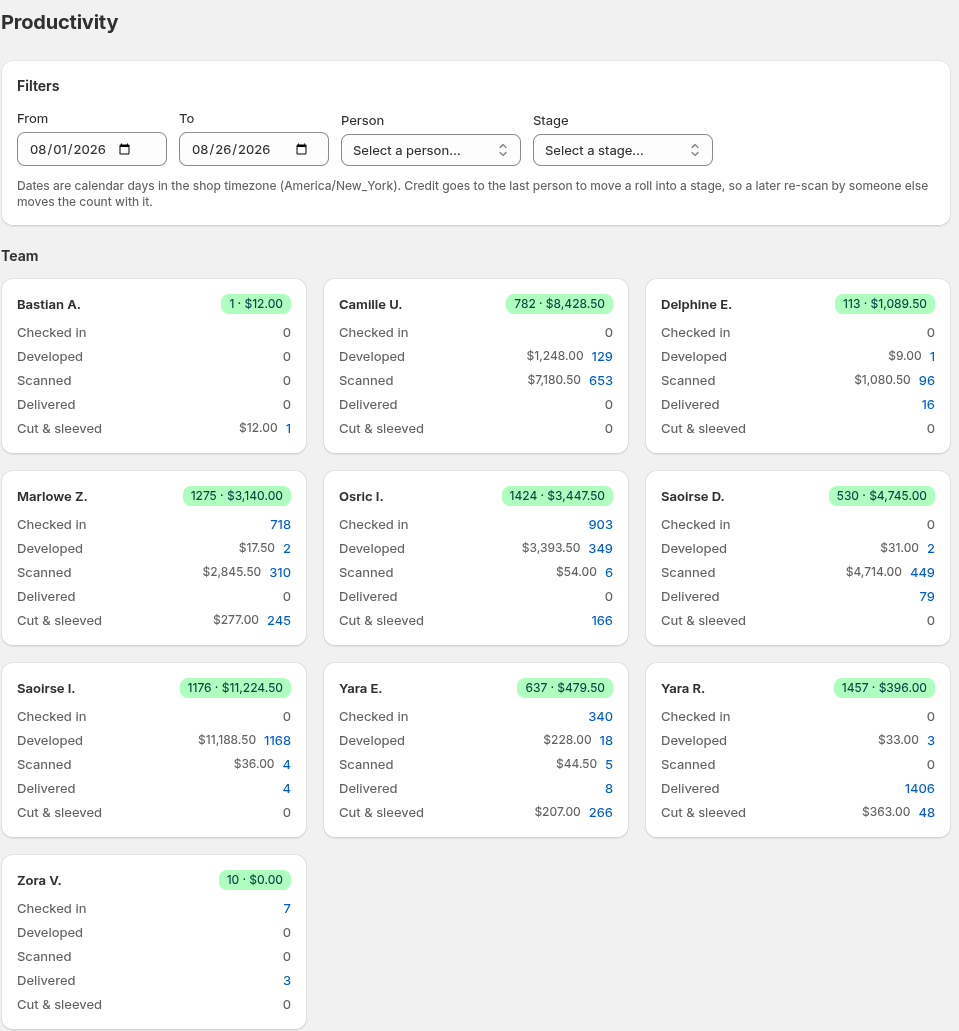
Task: Click Saoirse I. Developed amount $11,188.50
Action: click(227, 740)
